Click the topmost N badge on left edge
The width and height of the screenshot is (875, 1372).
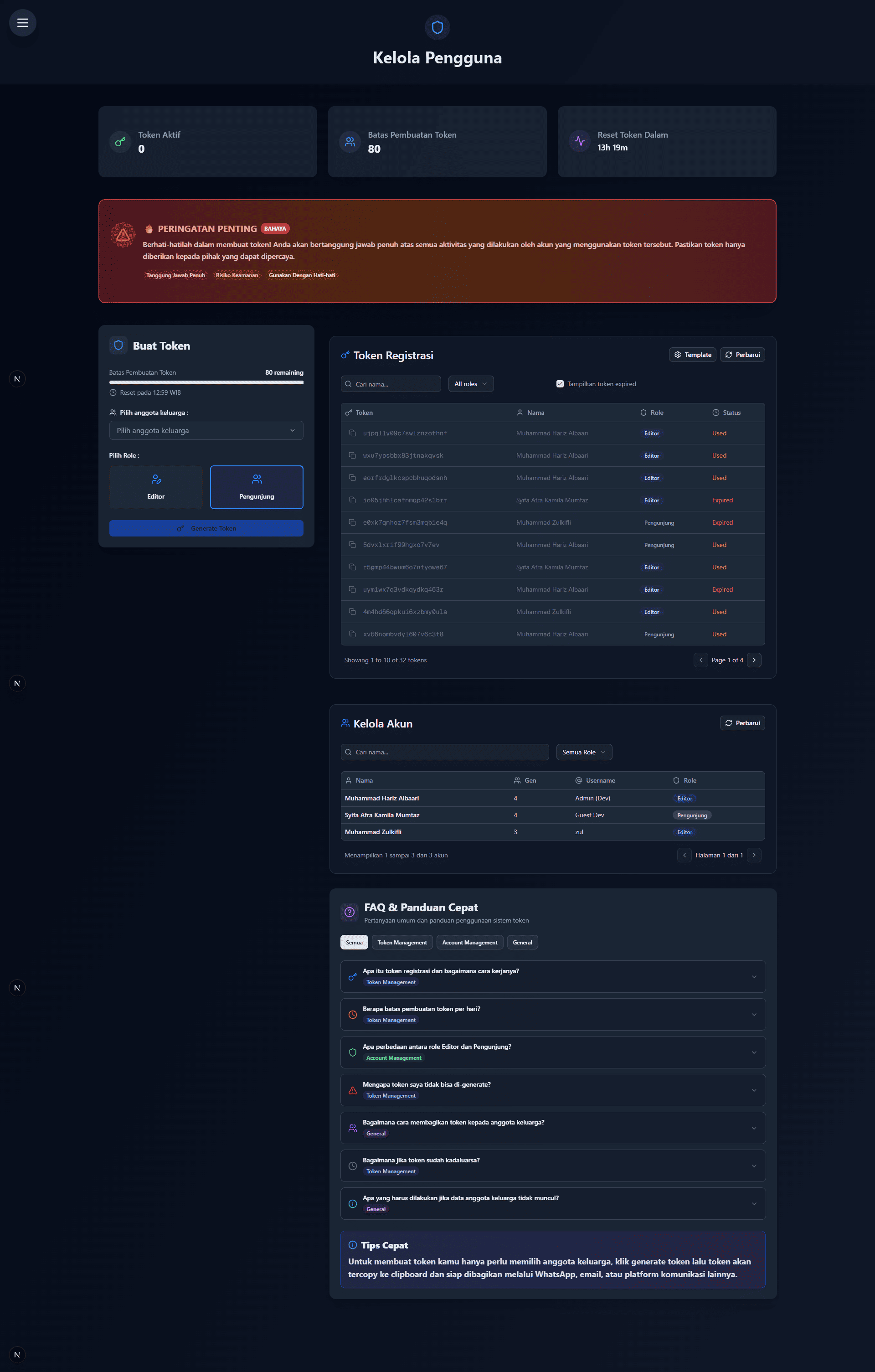[x=17, y=379]
